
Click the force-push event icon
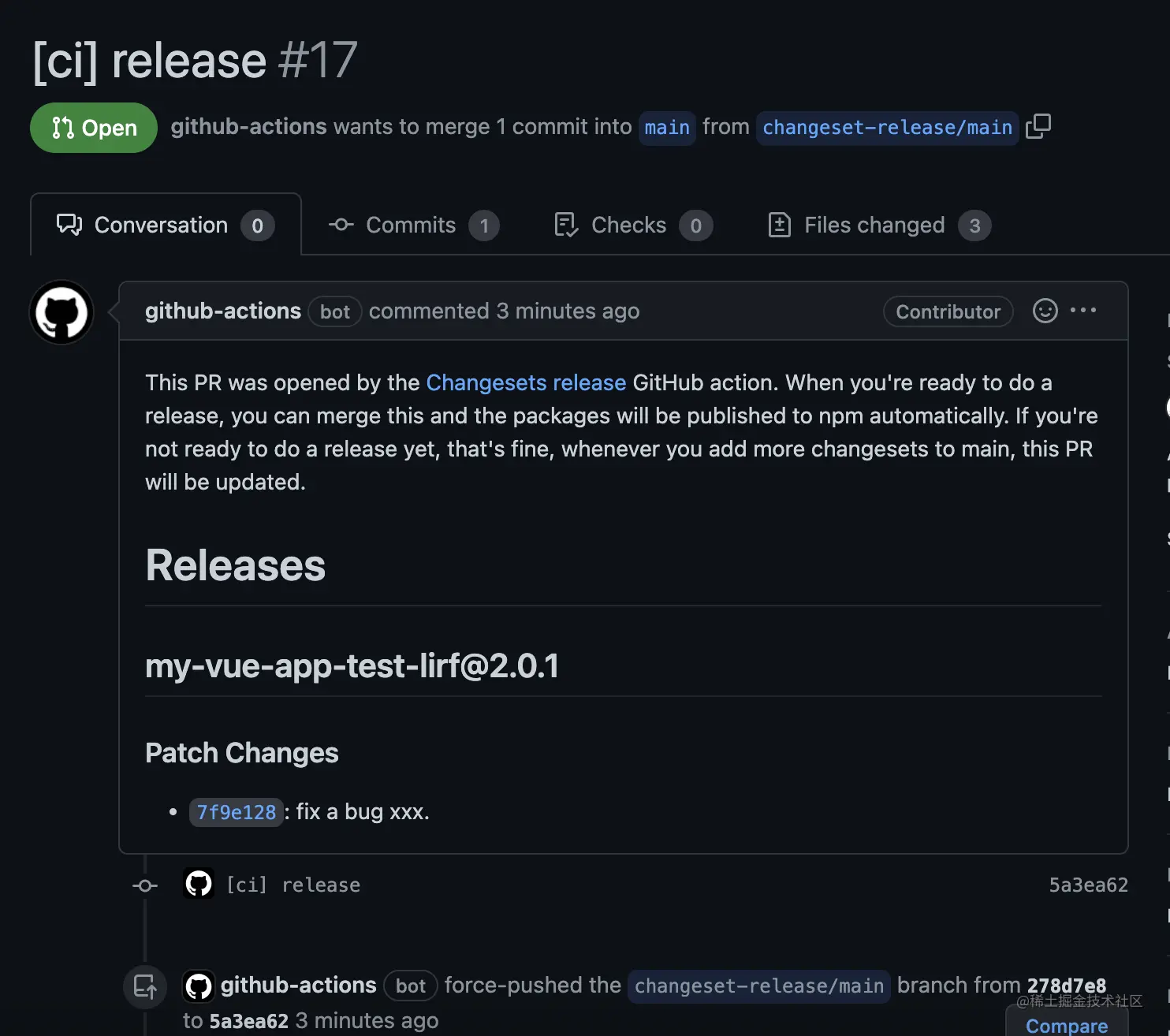(x=145, y=987)
